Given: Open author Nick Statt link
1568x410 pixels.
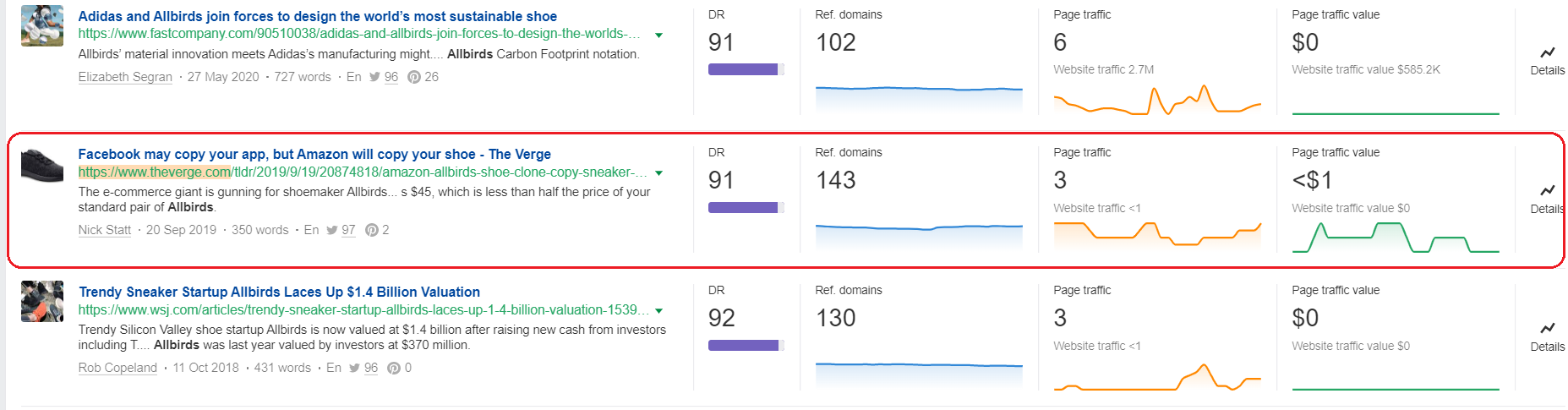Looking at the screenshot, I should (x=105, y=230).
